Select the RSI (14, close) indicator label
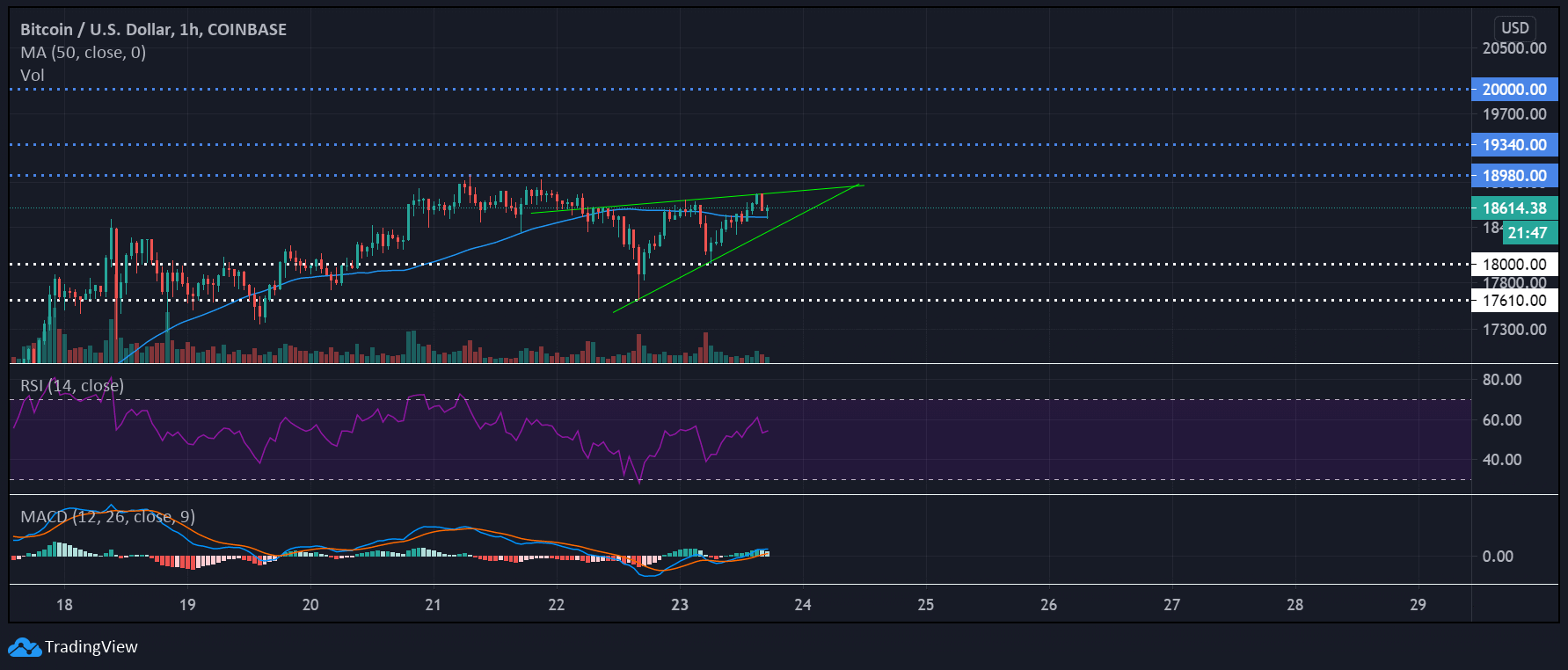Screen dimensions: 1568x670 click(x=72, y=386)
